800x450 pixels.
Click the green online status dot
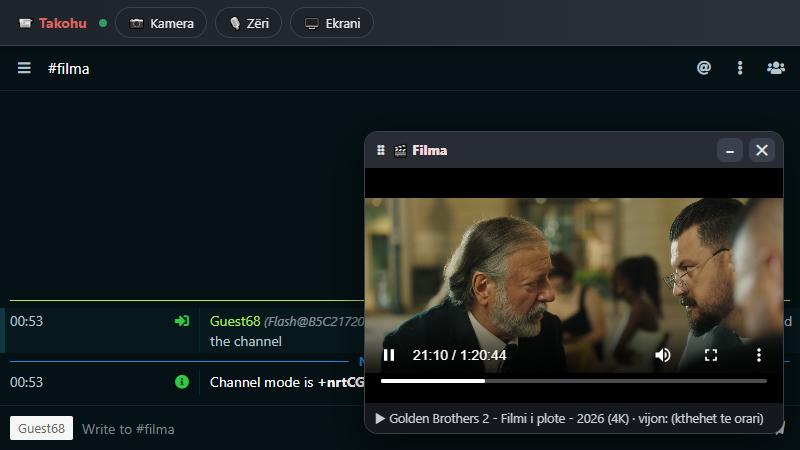pos(103,23)
